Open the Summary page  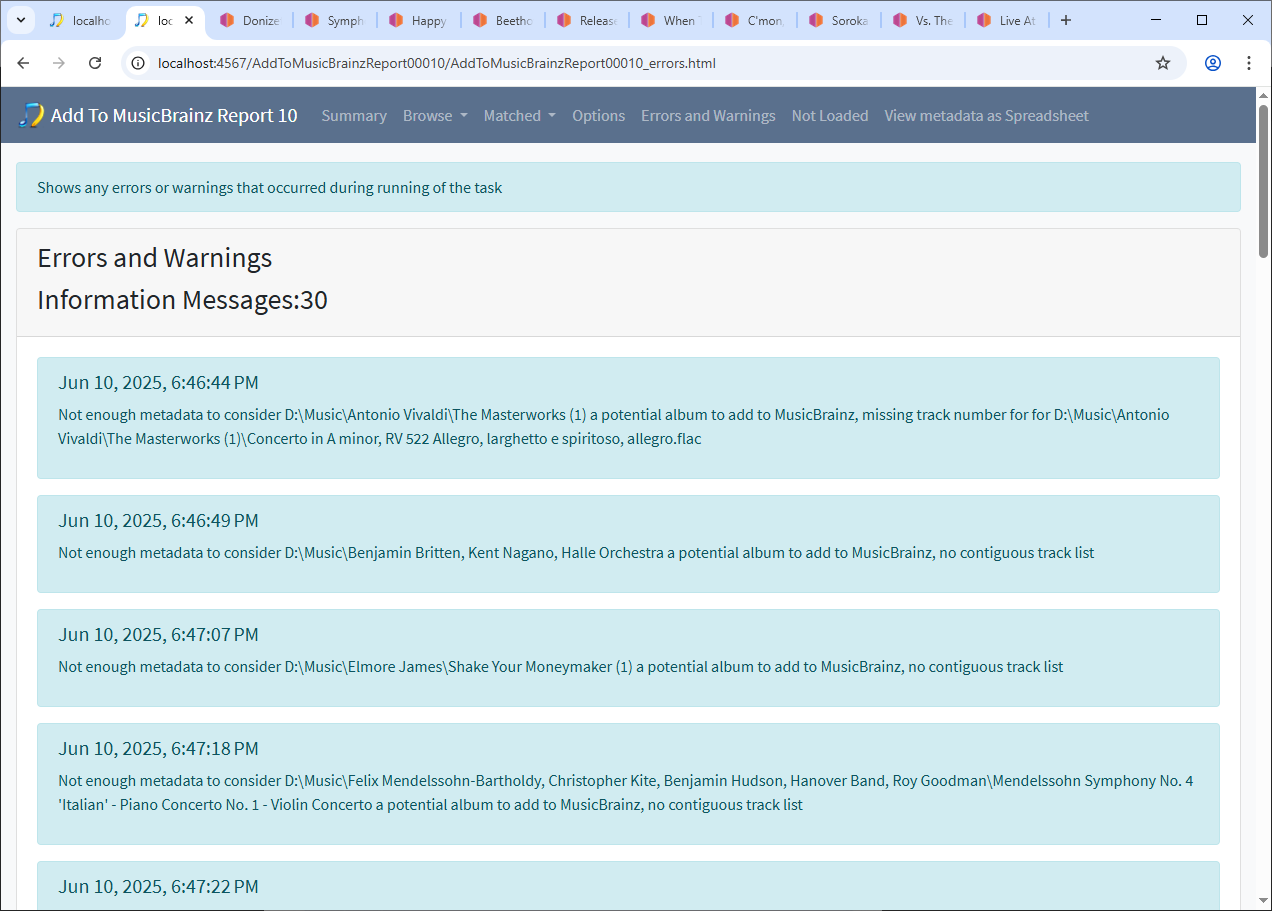point(354,115)
